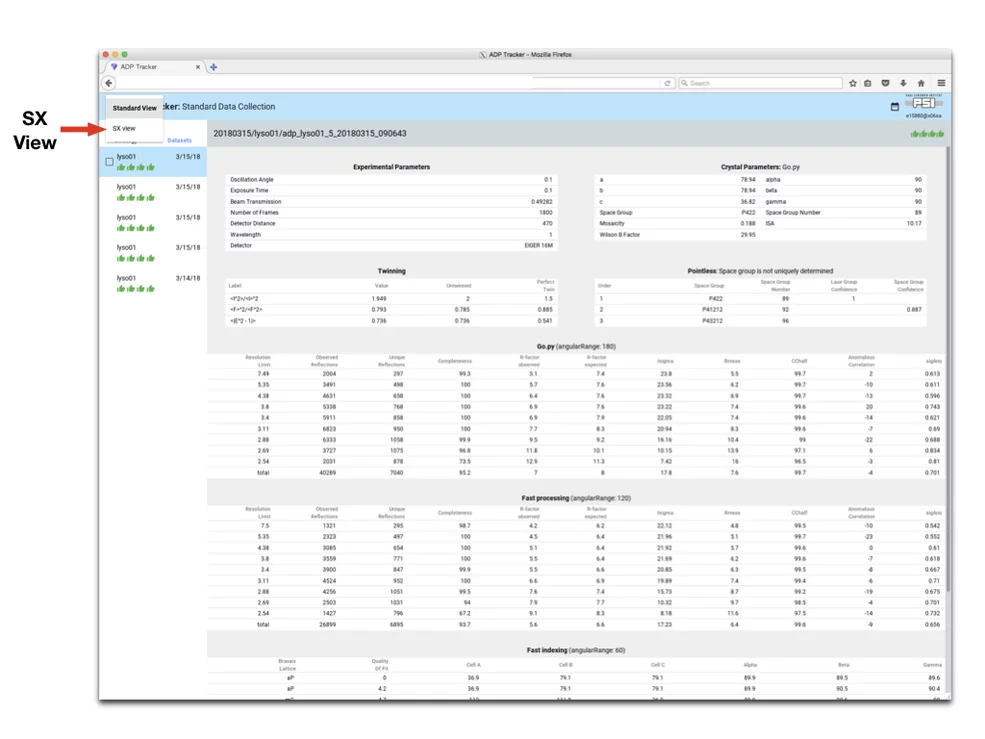The width and height of the screenshot is (985, 739).
Task: Reload the page with the refresh icon
Action: click(x=667, y=83)
